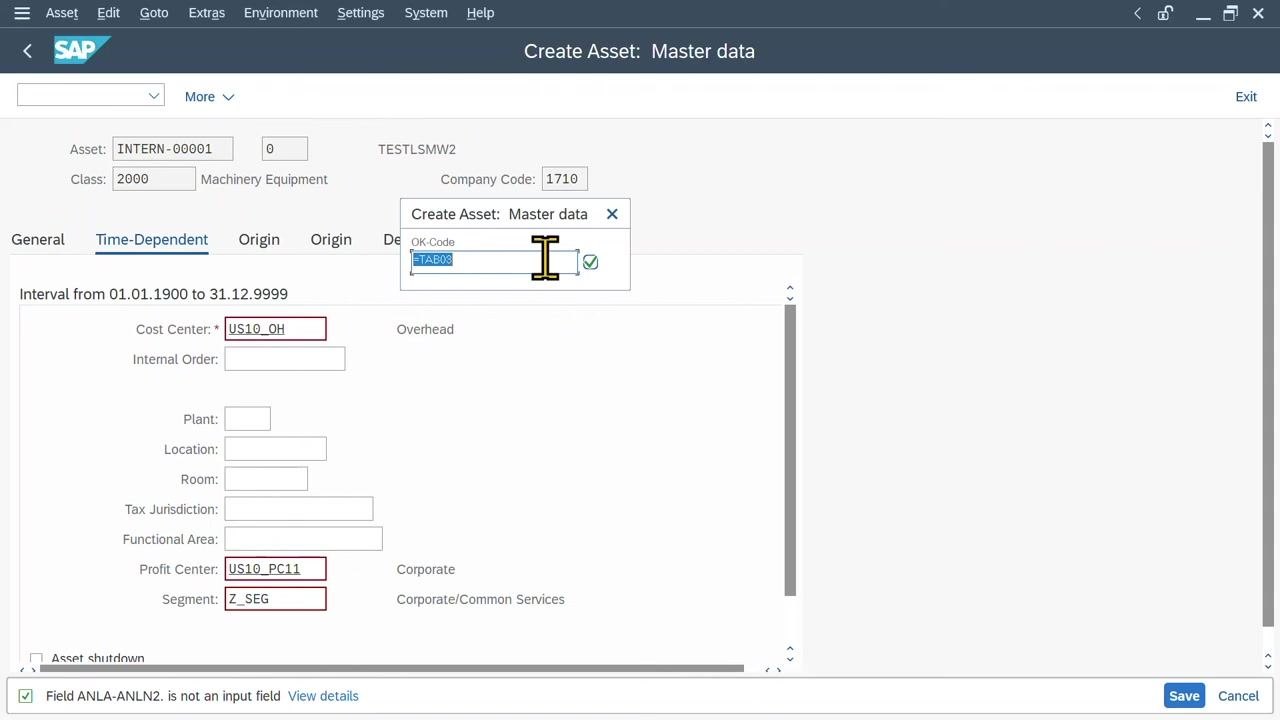Confirm the OK-Code with the green checkmark
The width and height of the screenshot is (1280, 720).
pyautogui.click(x=590, y=262)
